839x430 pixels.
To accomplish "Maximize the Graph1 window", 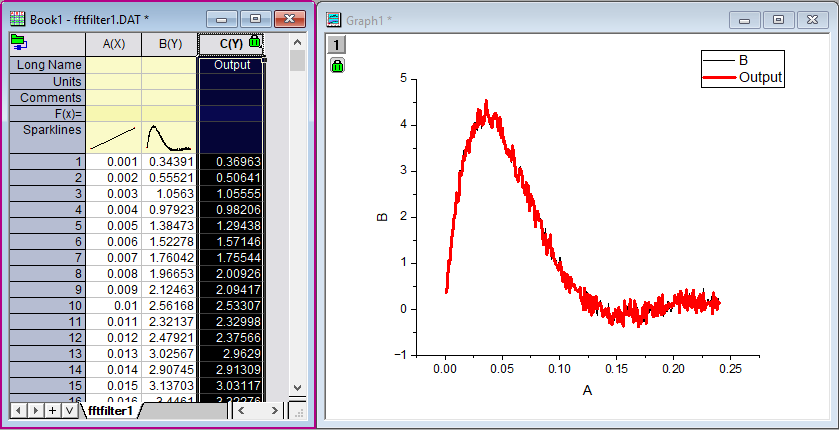I will 778,19.
